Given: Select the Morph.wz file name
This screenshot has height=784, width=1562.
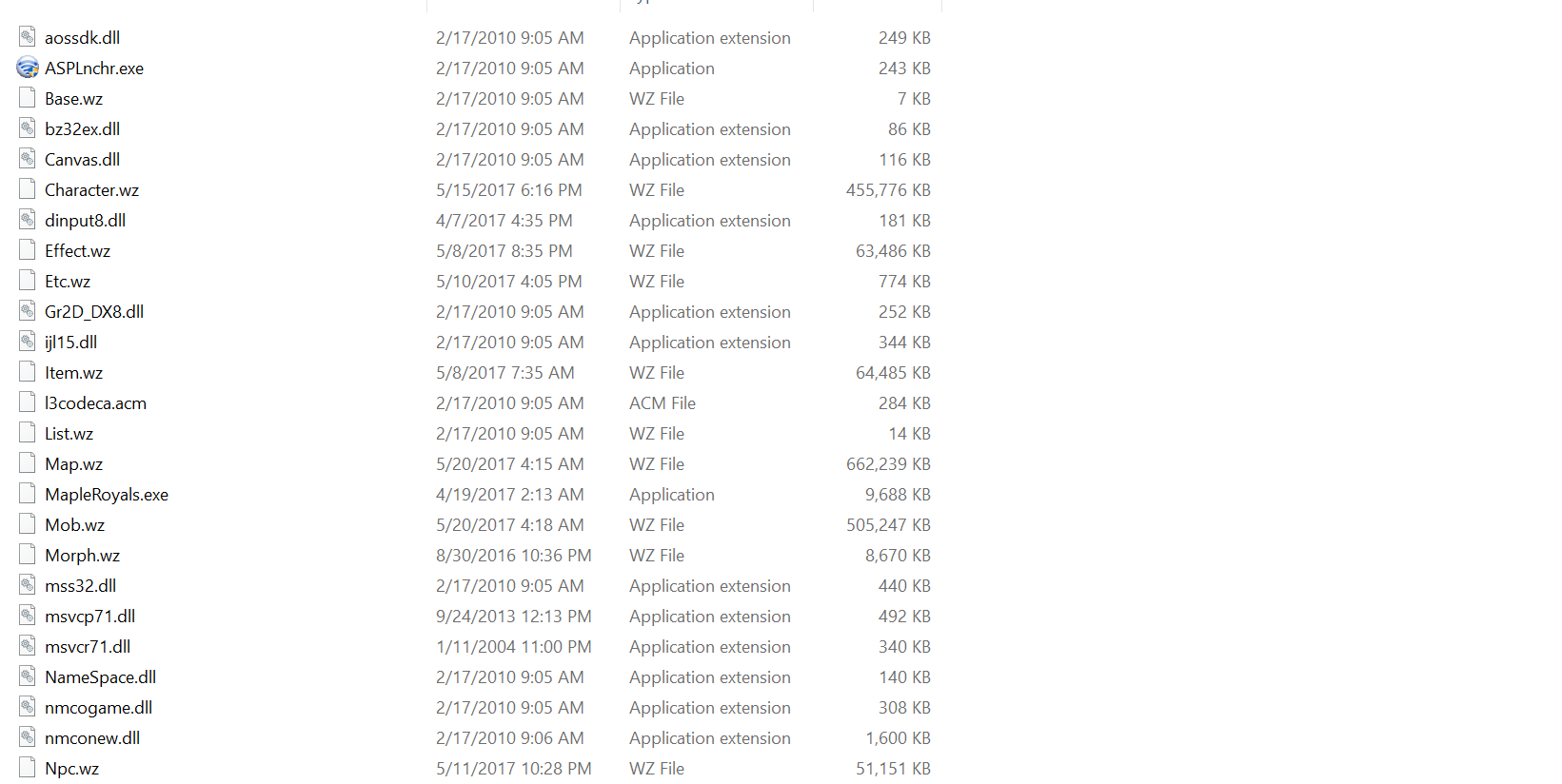Looking at the screenshot, I should click(82, 556).
